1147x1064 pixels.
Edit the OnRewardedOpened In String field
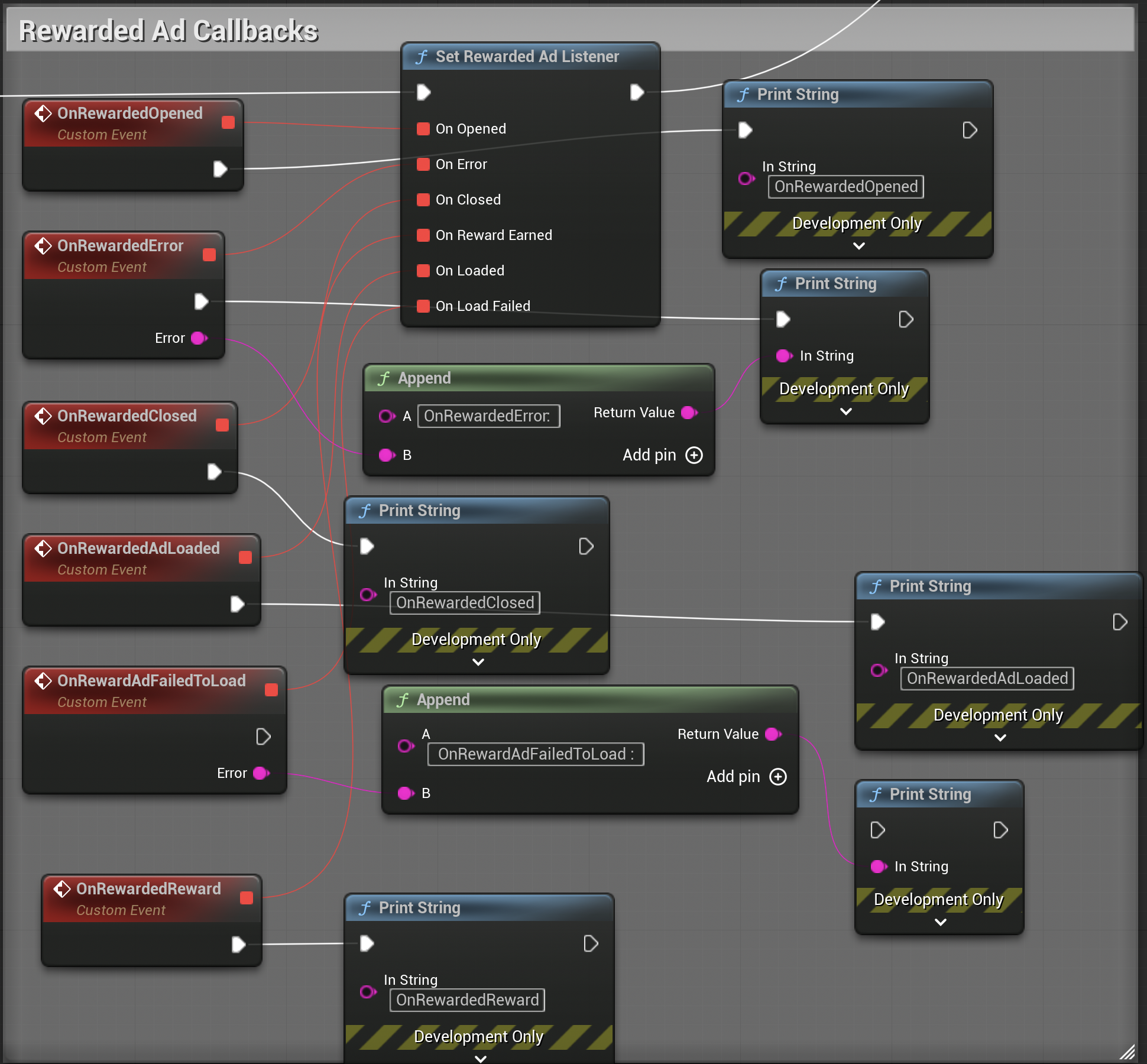coord(846,187)
